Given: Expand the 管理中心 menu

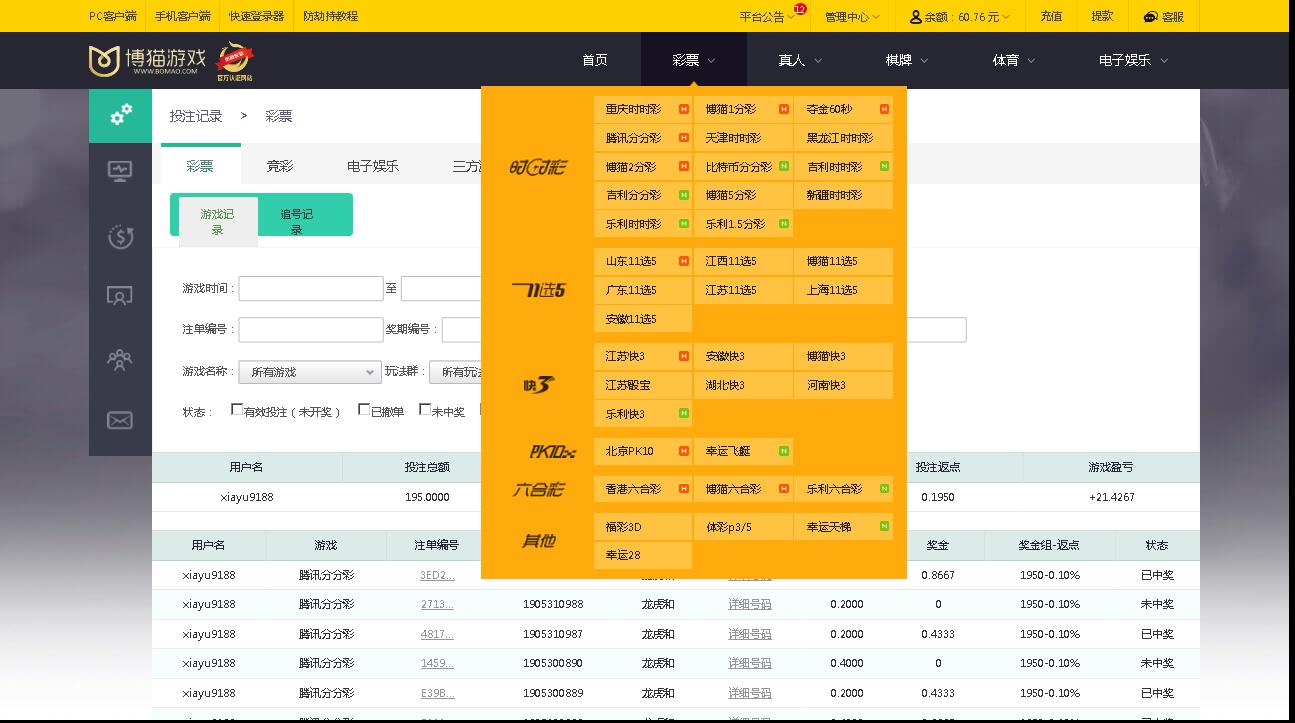Looking at the screenshot, I should click(852, 17).
